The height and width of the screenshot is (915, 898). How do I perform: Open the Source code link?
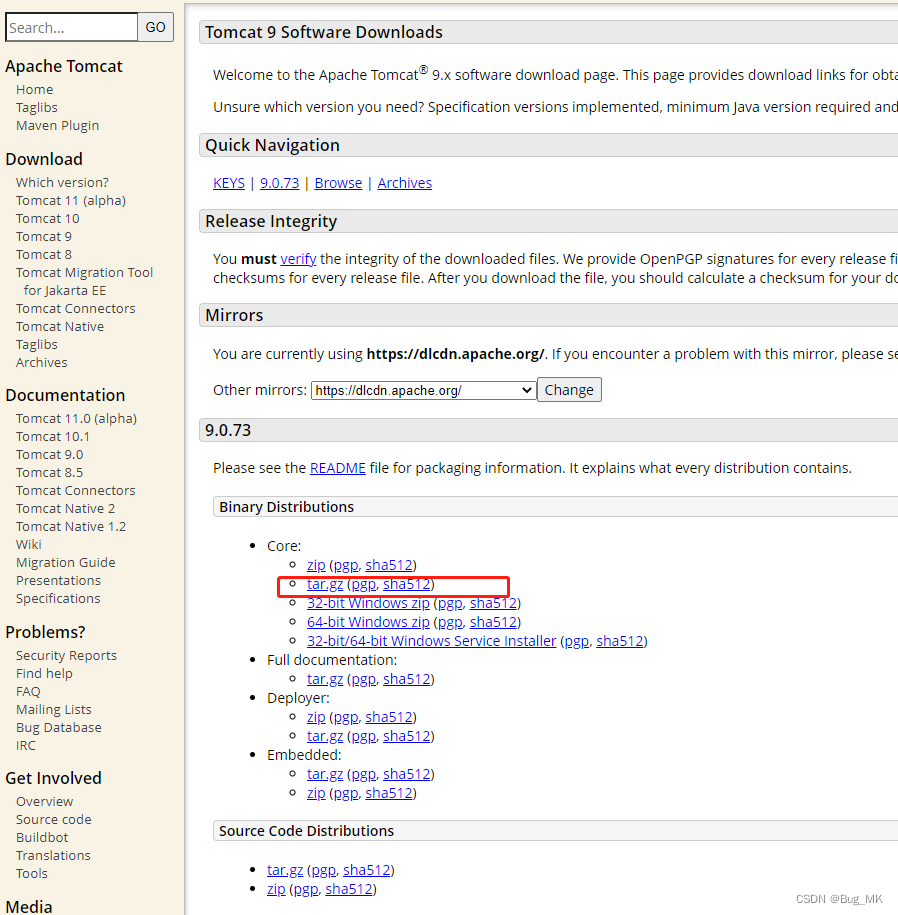(x=54, y=820)
